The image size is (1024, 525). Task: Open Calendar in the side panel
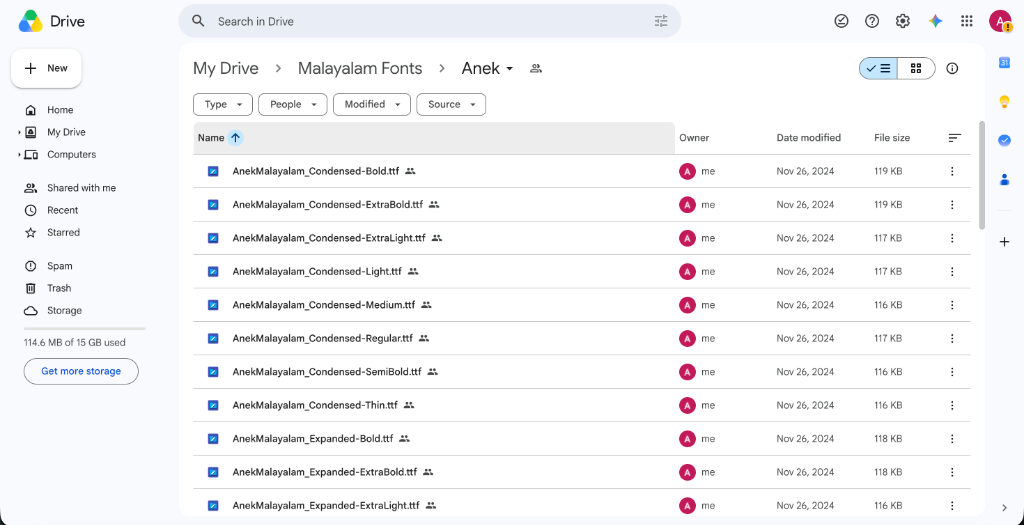(1004, 62)
